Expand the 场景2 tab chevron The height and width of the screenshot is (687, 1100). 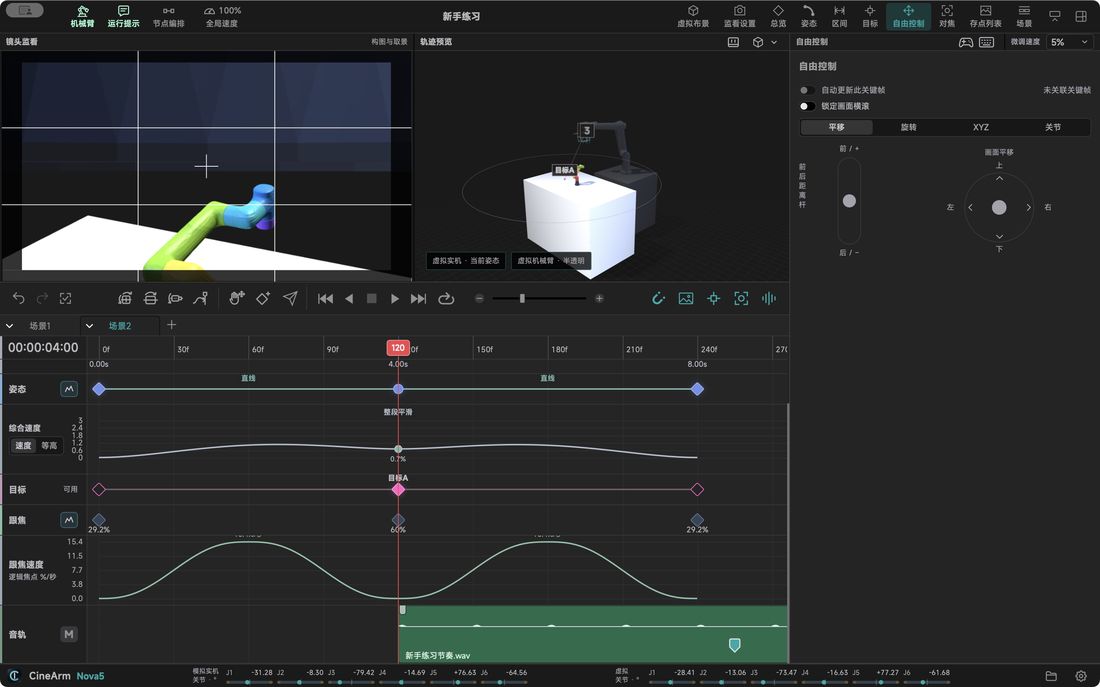coord(89,326)
